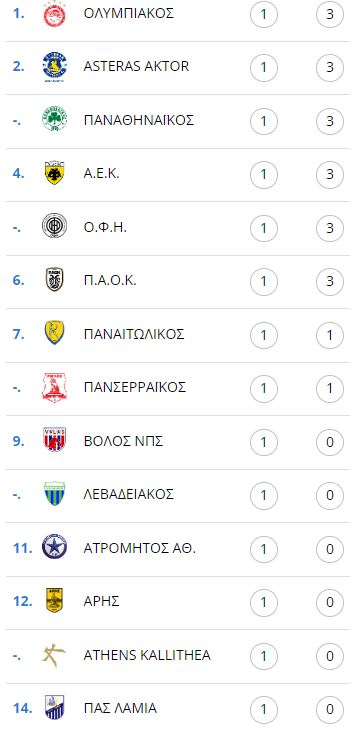The height and width of the screenshot is (730, 360).
Task: Click the points circle for Π.Α.Ο.Κ.
Action: coord(330,282)
